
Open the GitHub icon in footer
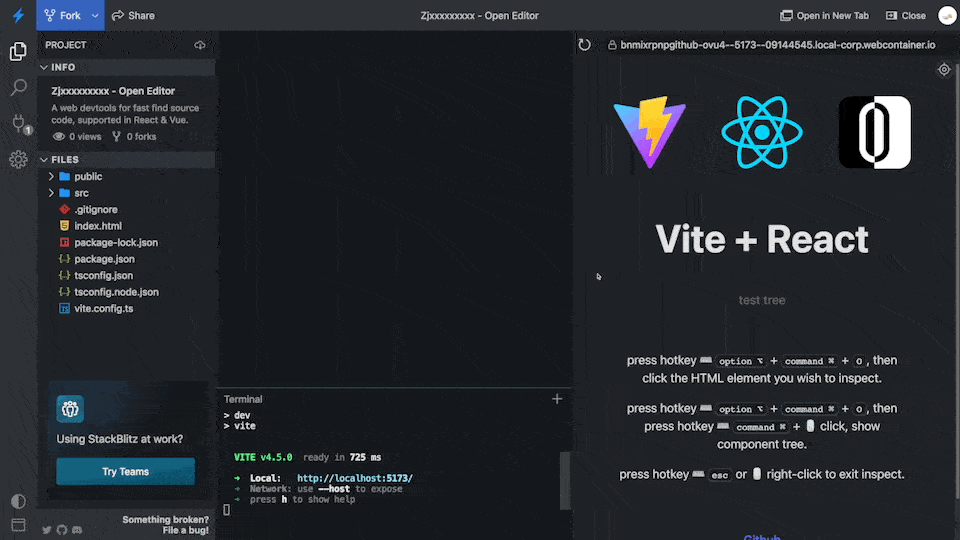[x=62, y=530]
